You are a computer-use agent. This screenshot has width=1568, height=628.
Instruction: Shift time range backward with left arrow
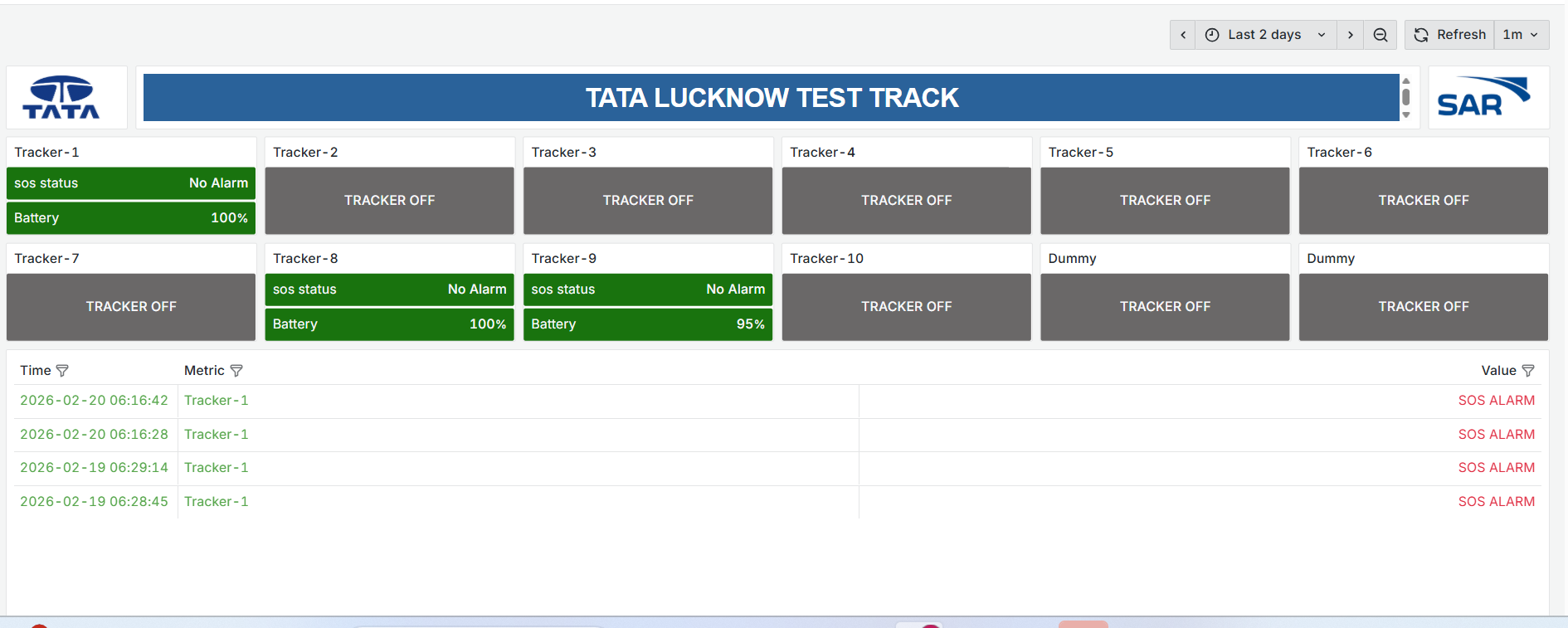pos(1183,35)
